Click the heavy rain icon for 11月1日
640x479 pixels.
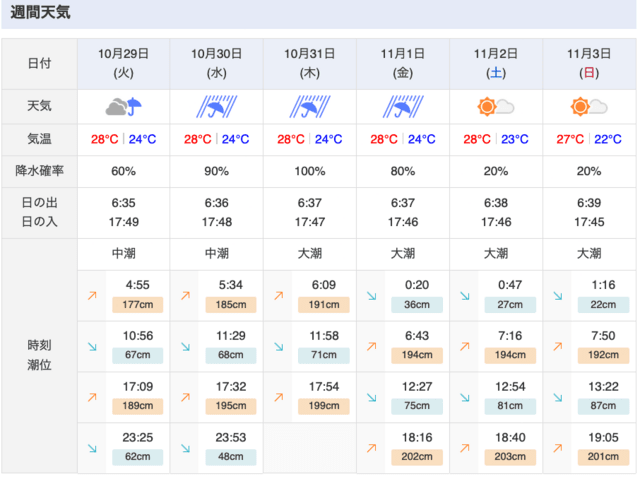pyautogui.click(x=403, y=107)
